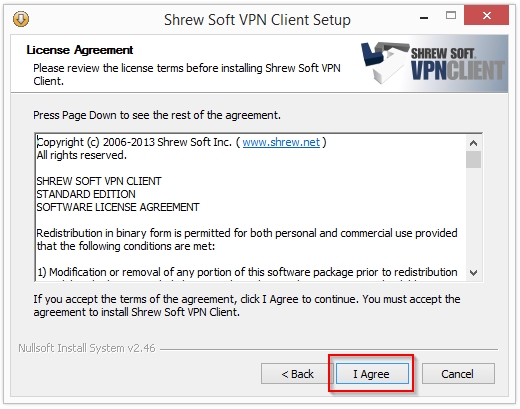Click the Shrew Soft VPN Client Setup title

pyautogui.click(x=257, y=20)
